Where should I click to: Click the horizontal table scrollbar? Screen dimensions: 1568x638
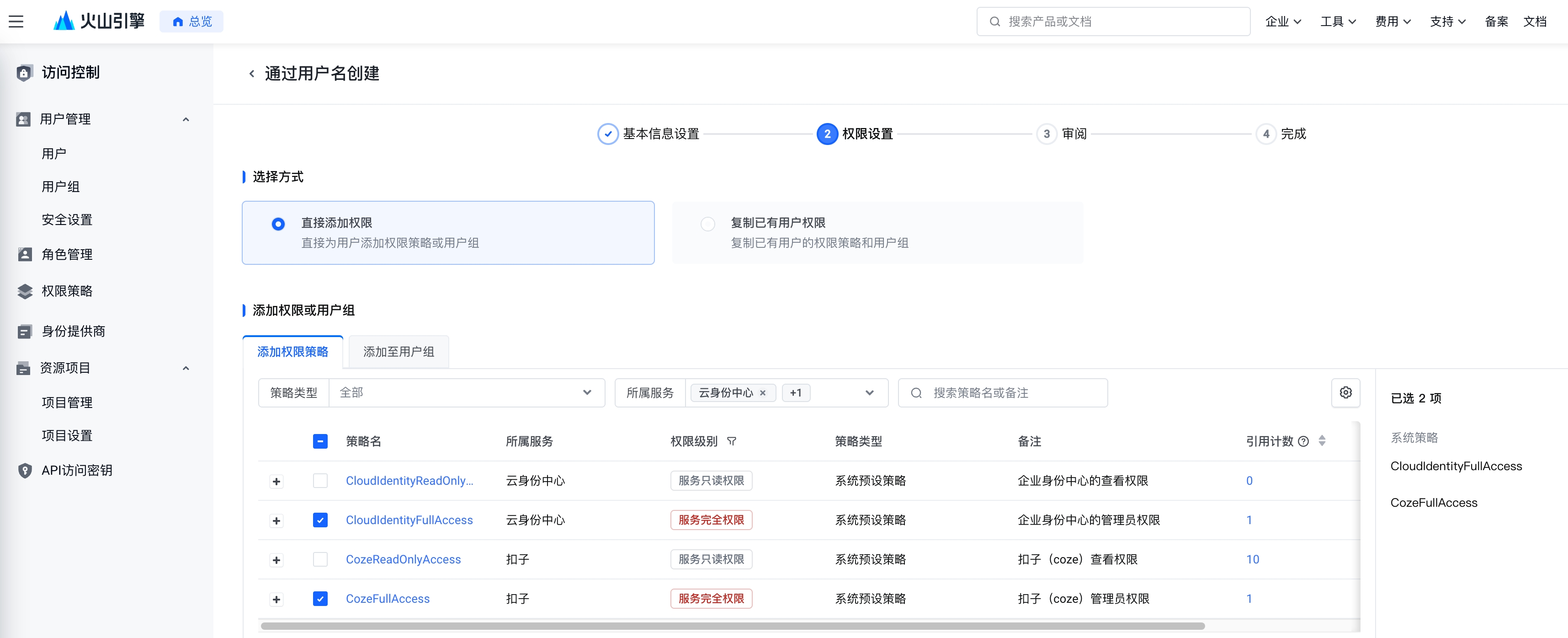coord(732,626)
